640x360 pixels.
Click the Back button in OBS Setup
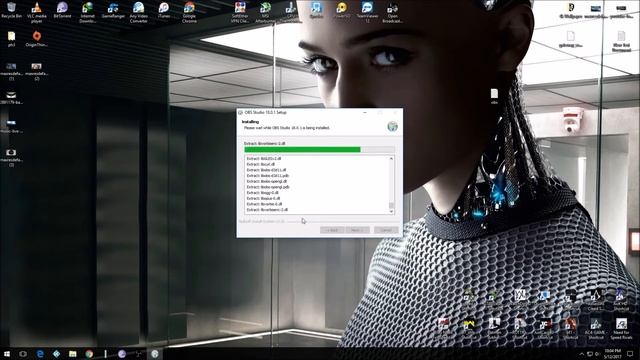(332, 230)
